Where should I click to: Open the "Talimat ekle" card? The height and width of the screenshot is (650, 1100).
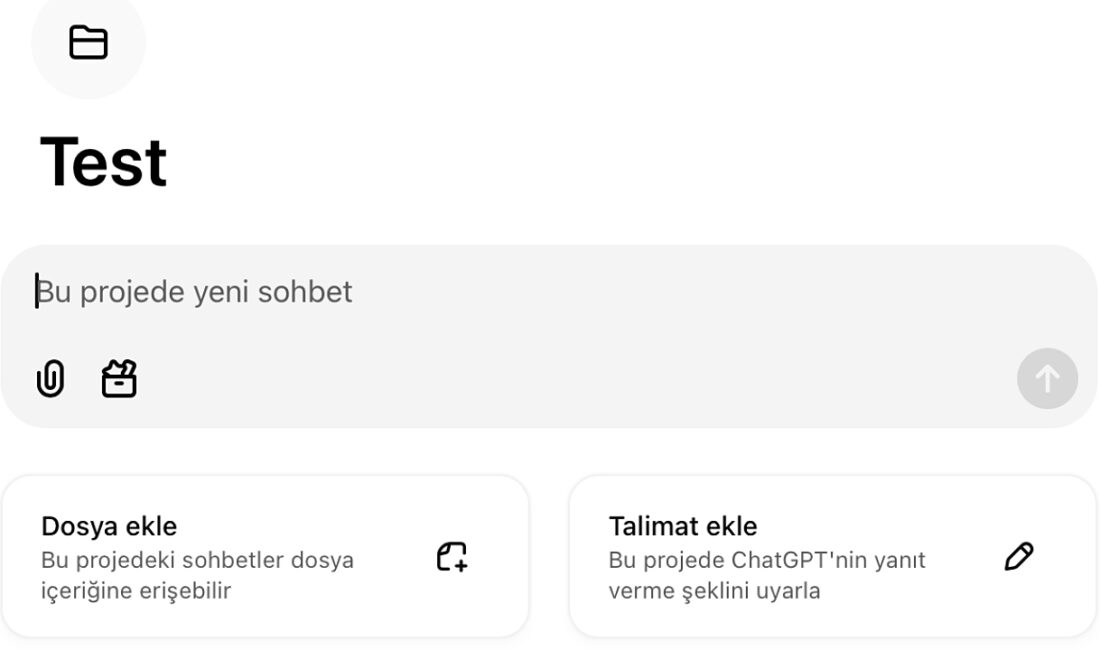pyautogui.click(x=832, y=556)
